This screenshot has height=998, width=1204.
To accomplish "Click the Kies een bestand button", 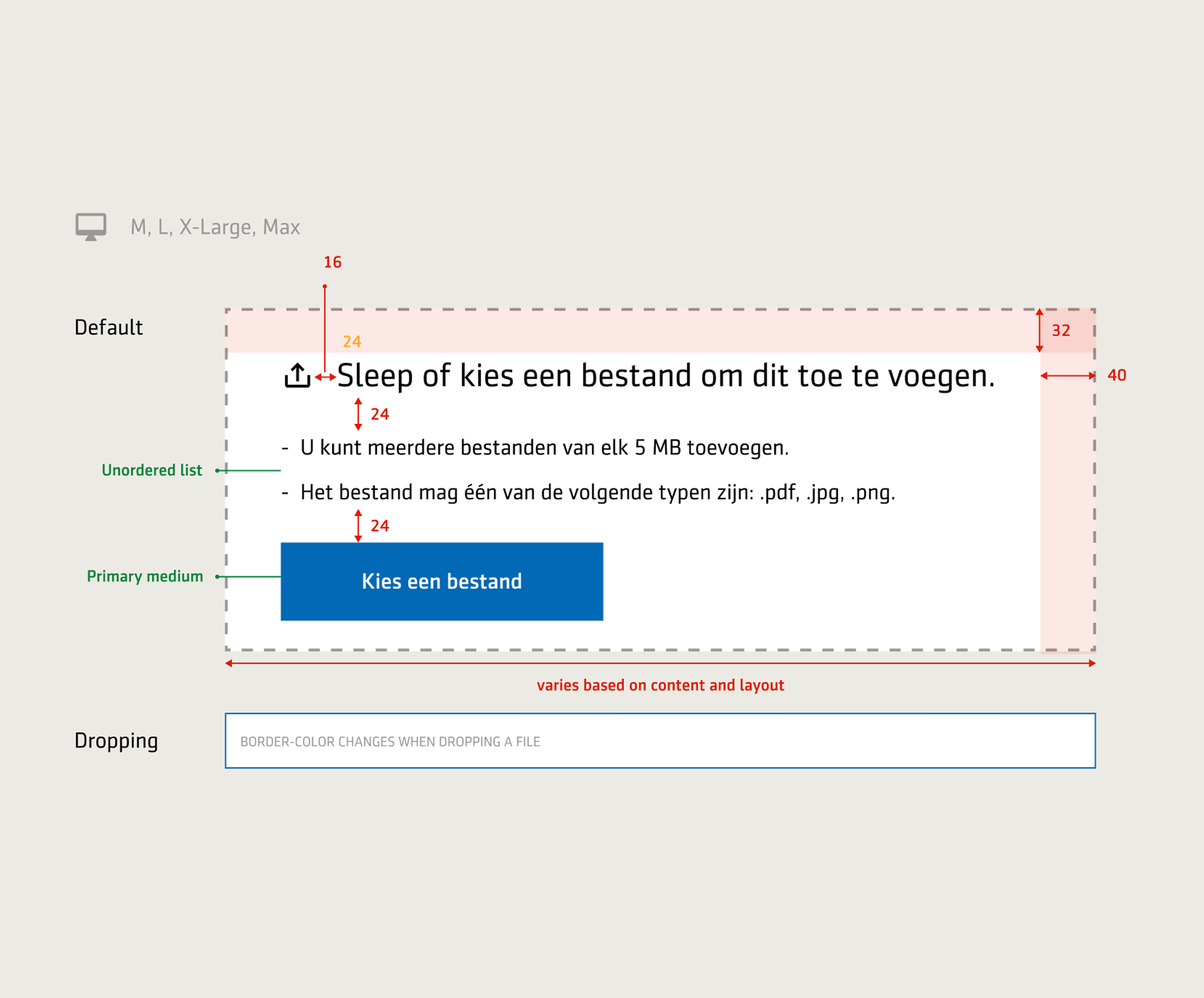I will (442, 581).
